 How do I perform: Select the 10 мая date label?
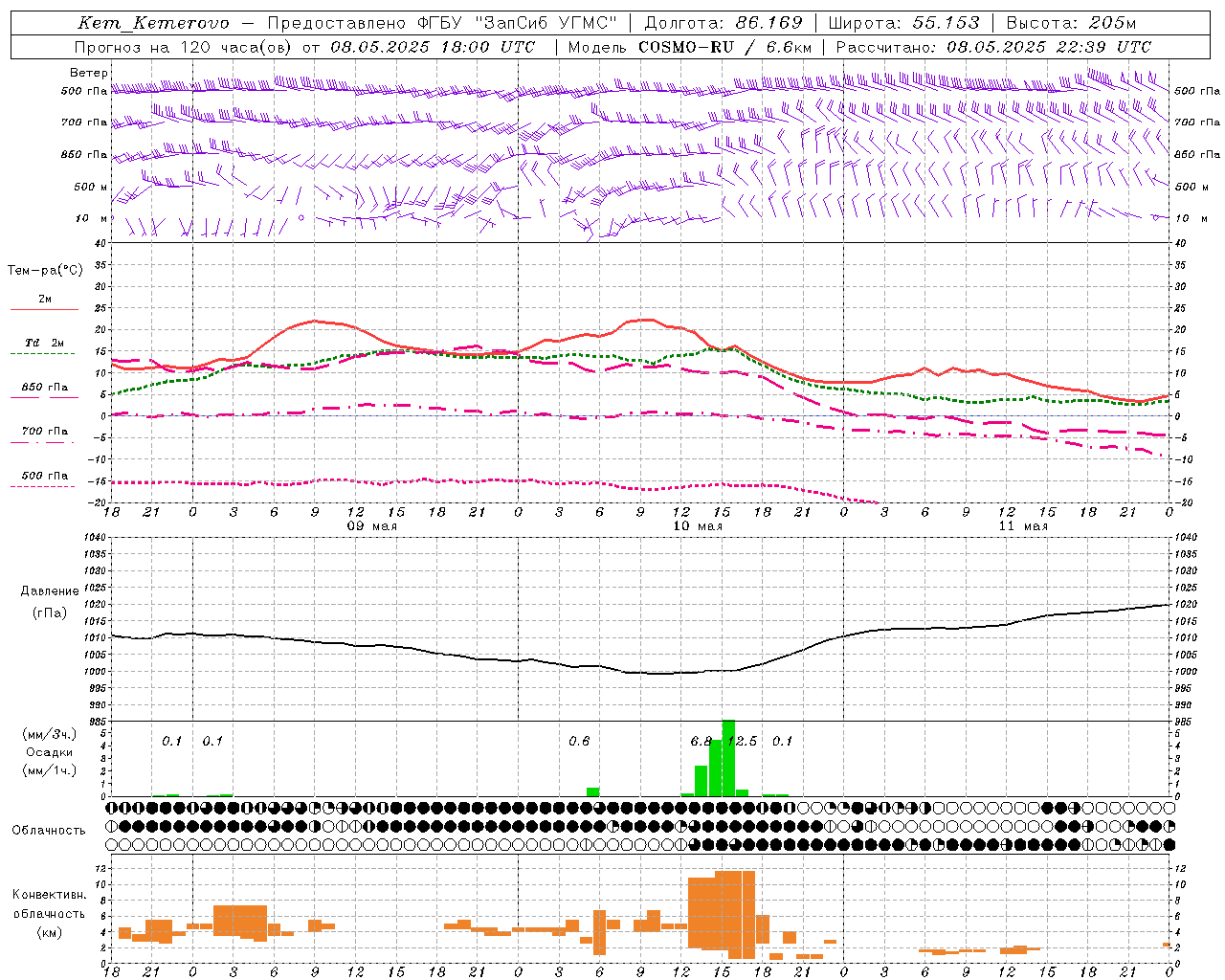[x=698, y=526]
